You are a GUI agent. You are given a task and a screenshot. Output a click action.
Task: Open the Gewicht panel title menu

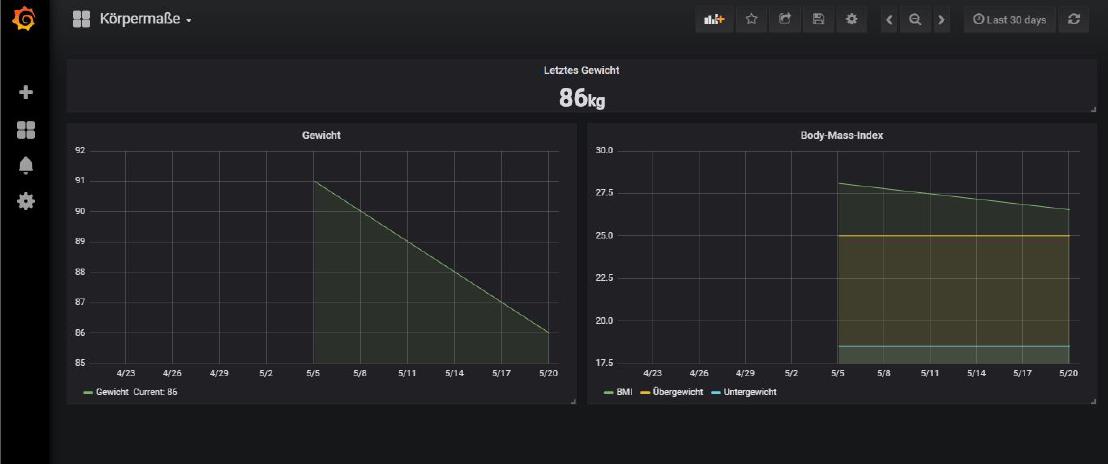(322, 135)
